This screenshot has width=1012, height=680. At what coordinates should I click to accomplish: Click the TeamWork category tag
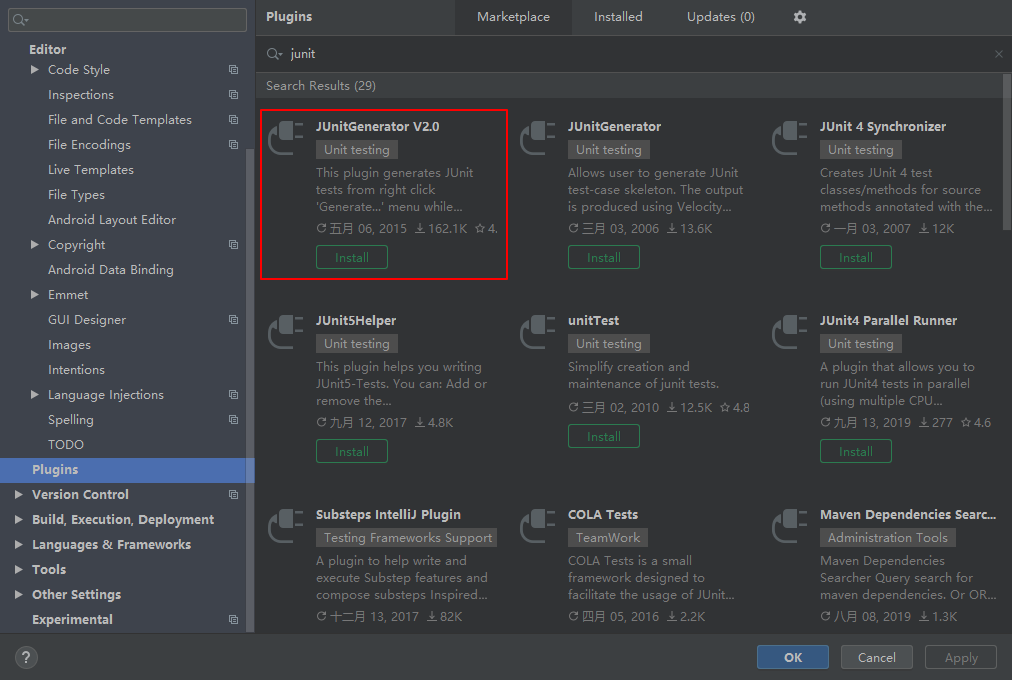(x=608, y=538)
